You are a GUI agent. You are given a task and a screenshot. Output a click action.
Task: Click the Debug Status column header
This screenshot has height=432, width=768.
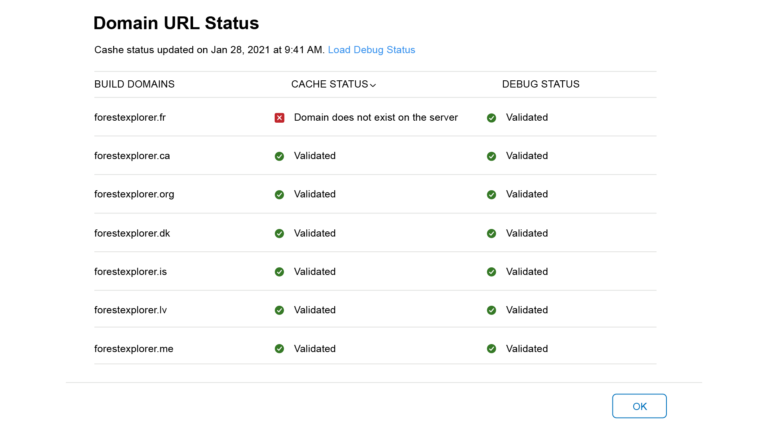(x=541, y=84)
